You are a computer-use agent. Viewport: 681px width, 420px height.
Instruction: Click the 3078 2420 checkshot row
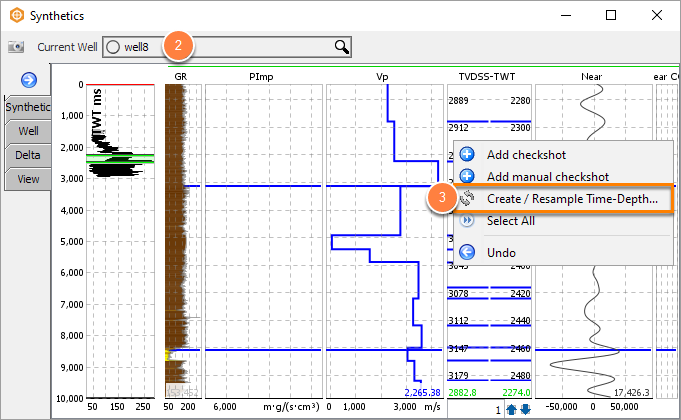click(489, 293)
